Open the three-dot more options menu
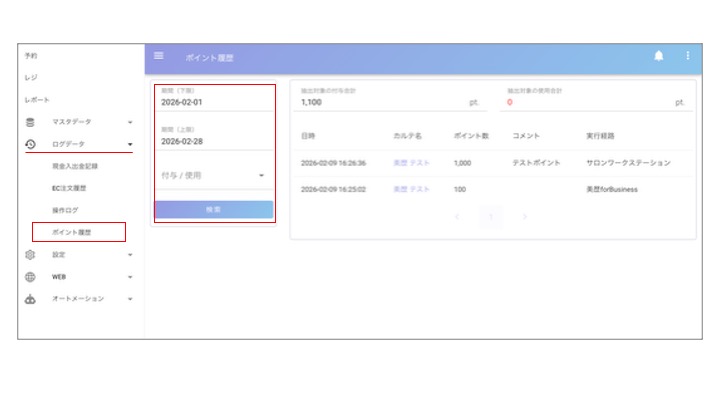This screenshot has width=720, height=405. [x=688, y=56]
